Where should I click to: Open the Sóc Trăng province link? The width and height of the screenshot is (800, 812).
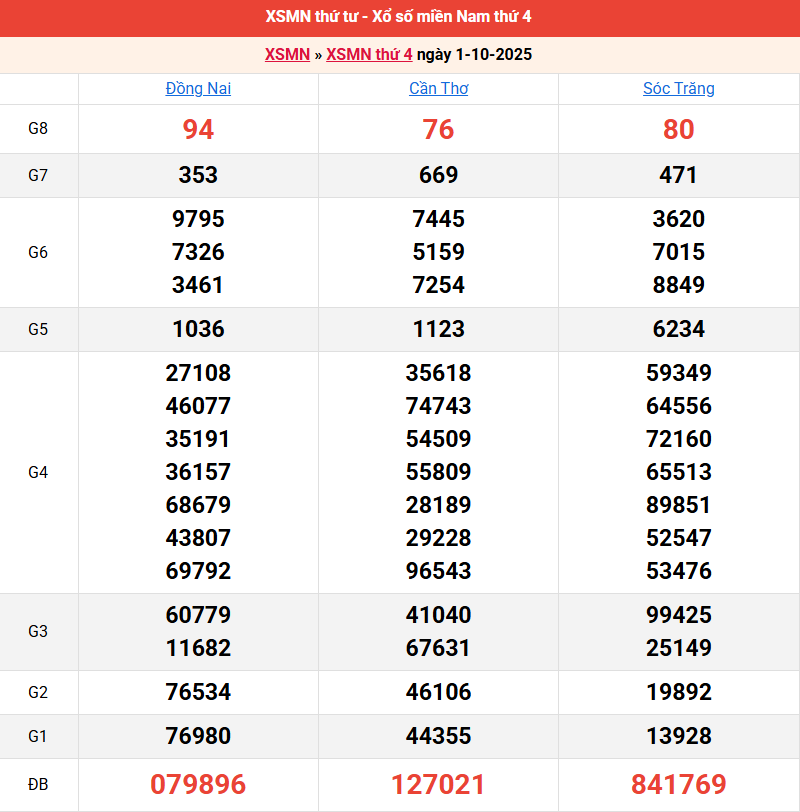[x=678, y=89]
